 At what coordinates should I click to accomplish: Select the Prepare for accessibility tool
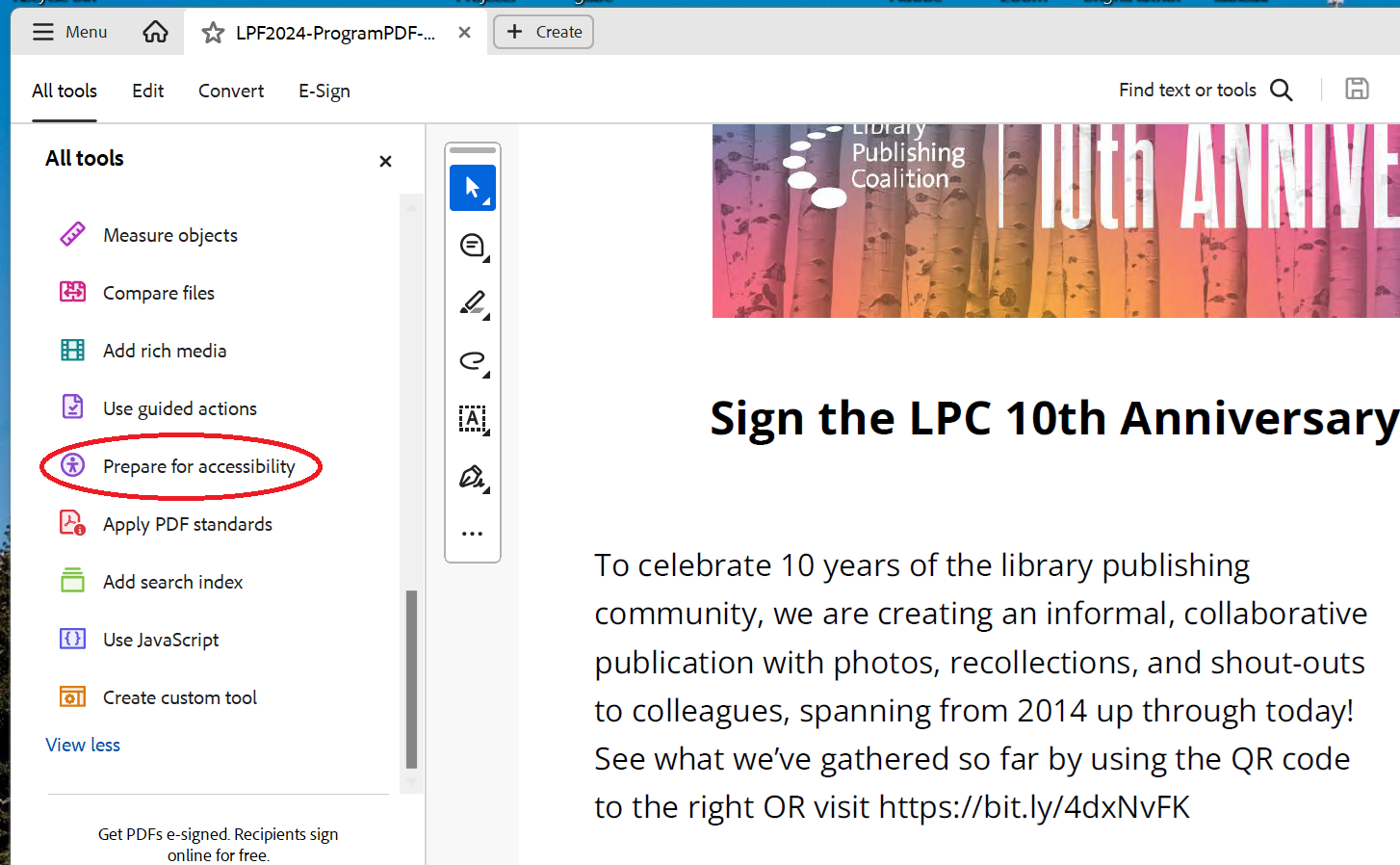coord(198,465)
